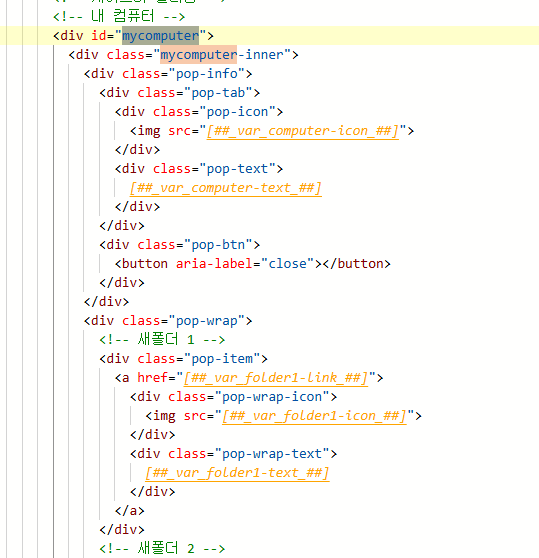Click "mycomputer-inner" class value
The width and height of the screenshot is (539, 558).
click(x=222, y=55)
